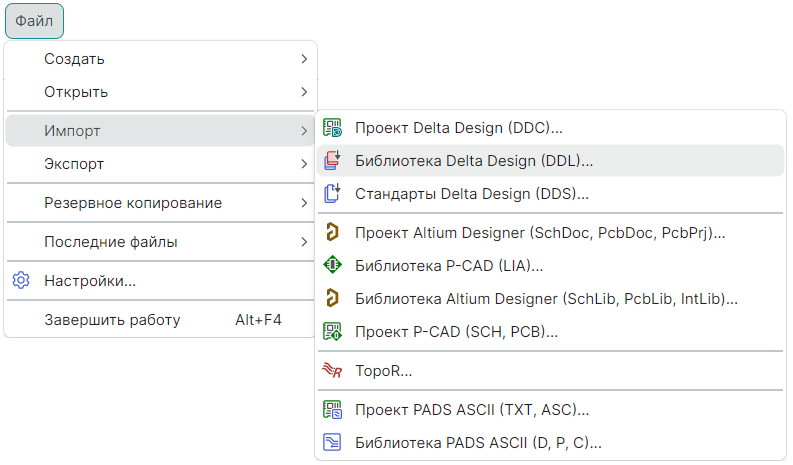Screen dimensions: 793x465
Task: Expand the Последние файлы submenu arrow
Action: 303,242
